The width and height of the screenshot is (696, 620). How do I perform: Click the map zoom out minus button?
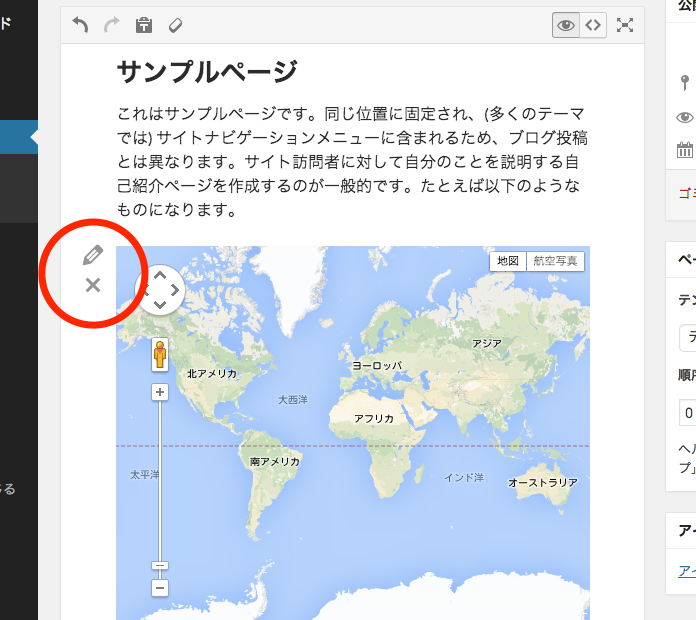[x=160, y=588]
